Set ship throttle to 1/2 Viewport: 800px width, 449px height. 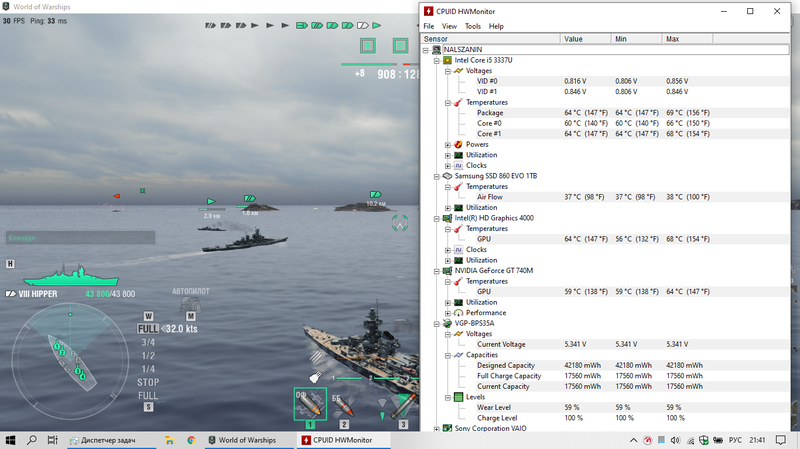(148, 356)
